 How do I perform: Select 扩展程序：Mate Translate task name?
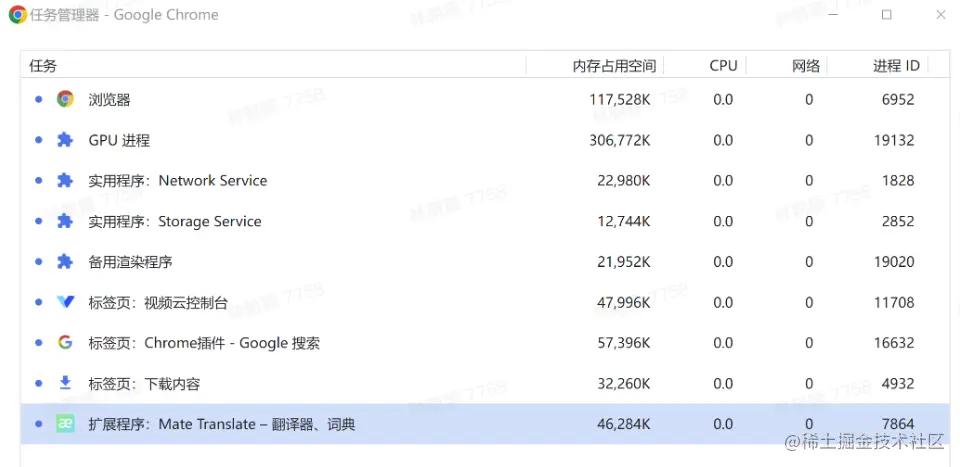[222, 424]
